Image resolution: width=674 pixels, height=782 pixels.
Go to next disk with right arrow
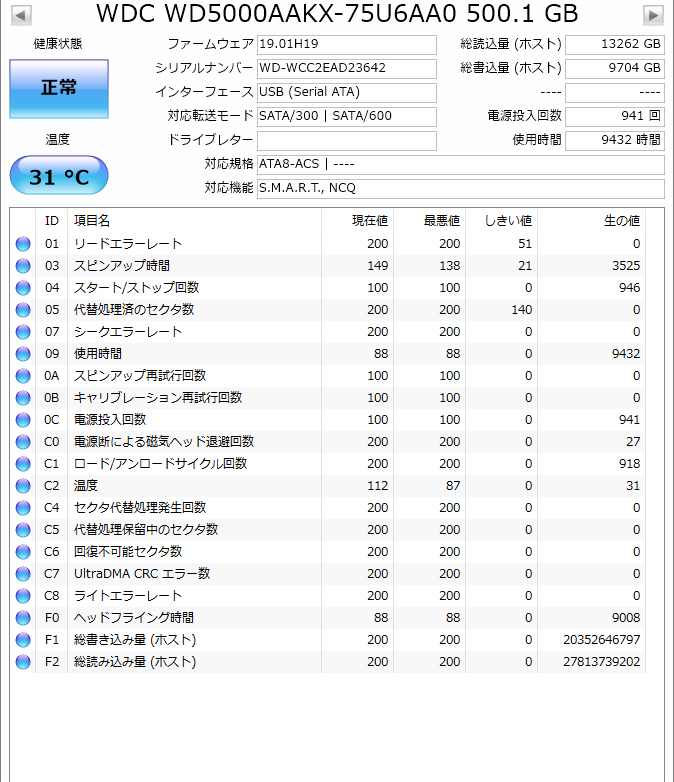pyautogui.click(x=653, y=15)
